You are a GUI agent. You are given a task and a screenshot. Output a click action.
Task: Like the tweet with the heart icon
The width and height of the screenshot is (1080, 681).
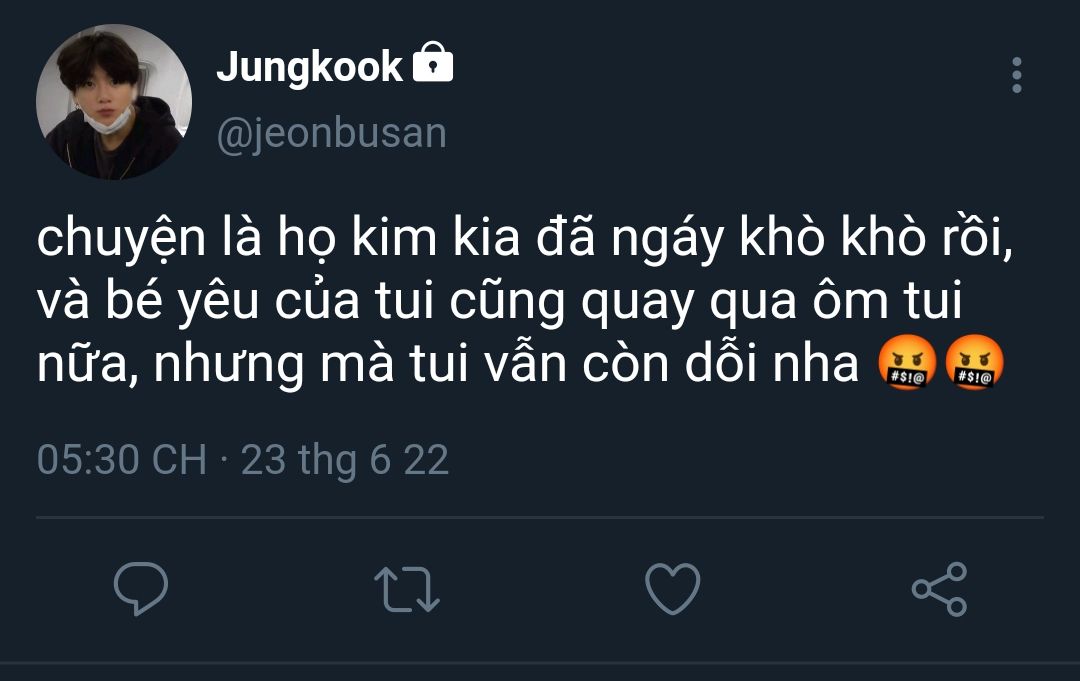pos(673,588)
